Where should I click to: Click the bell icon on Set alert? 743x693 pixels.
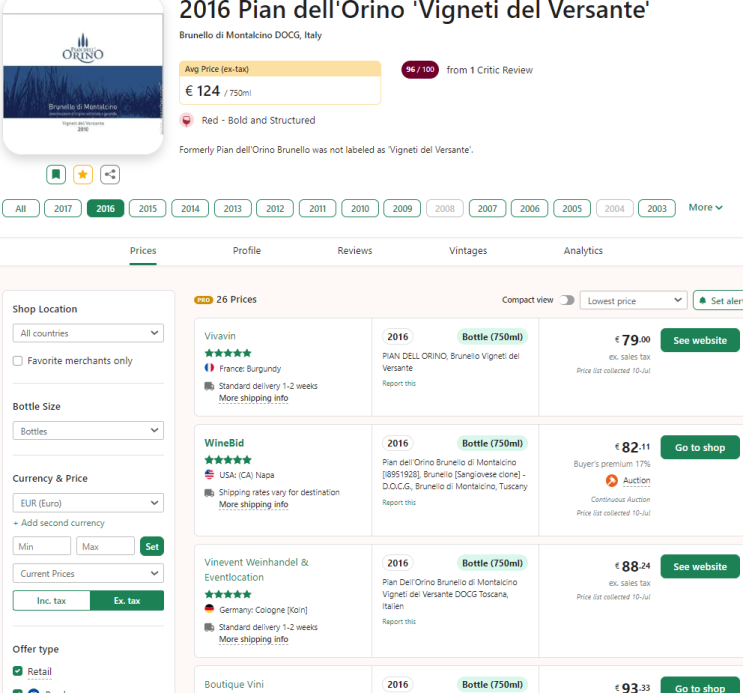click(703, 300)
